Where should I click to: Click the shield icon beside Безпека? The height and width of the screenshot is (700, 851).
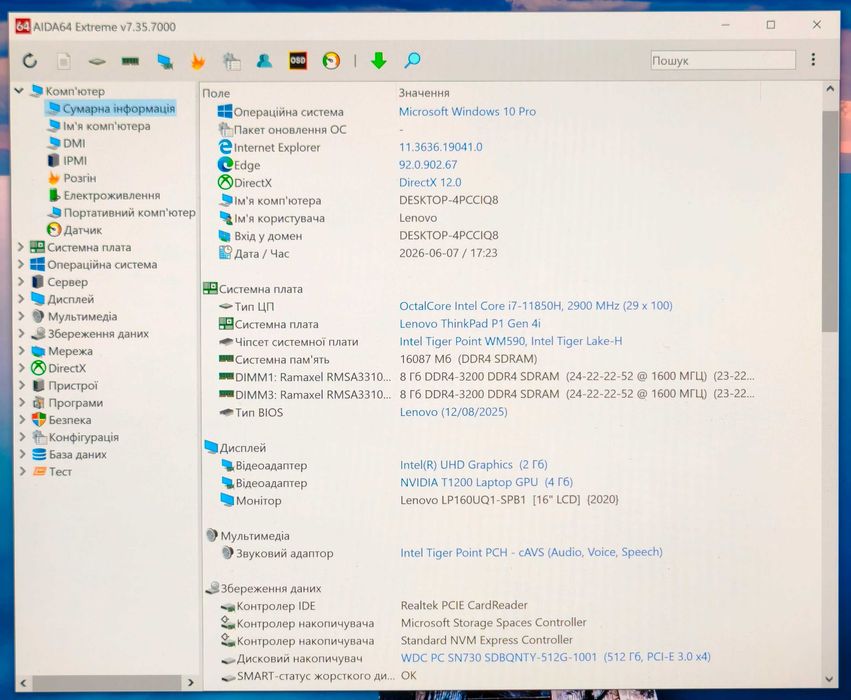[39, 419]
